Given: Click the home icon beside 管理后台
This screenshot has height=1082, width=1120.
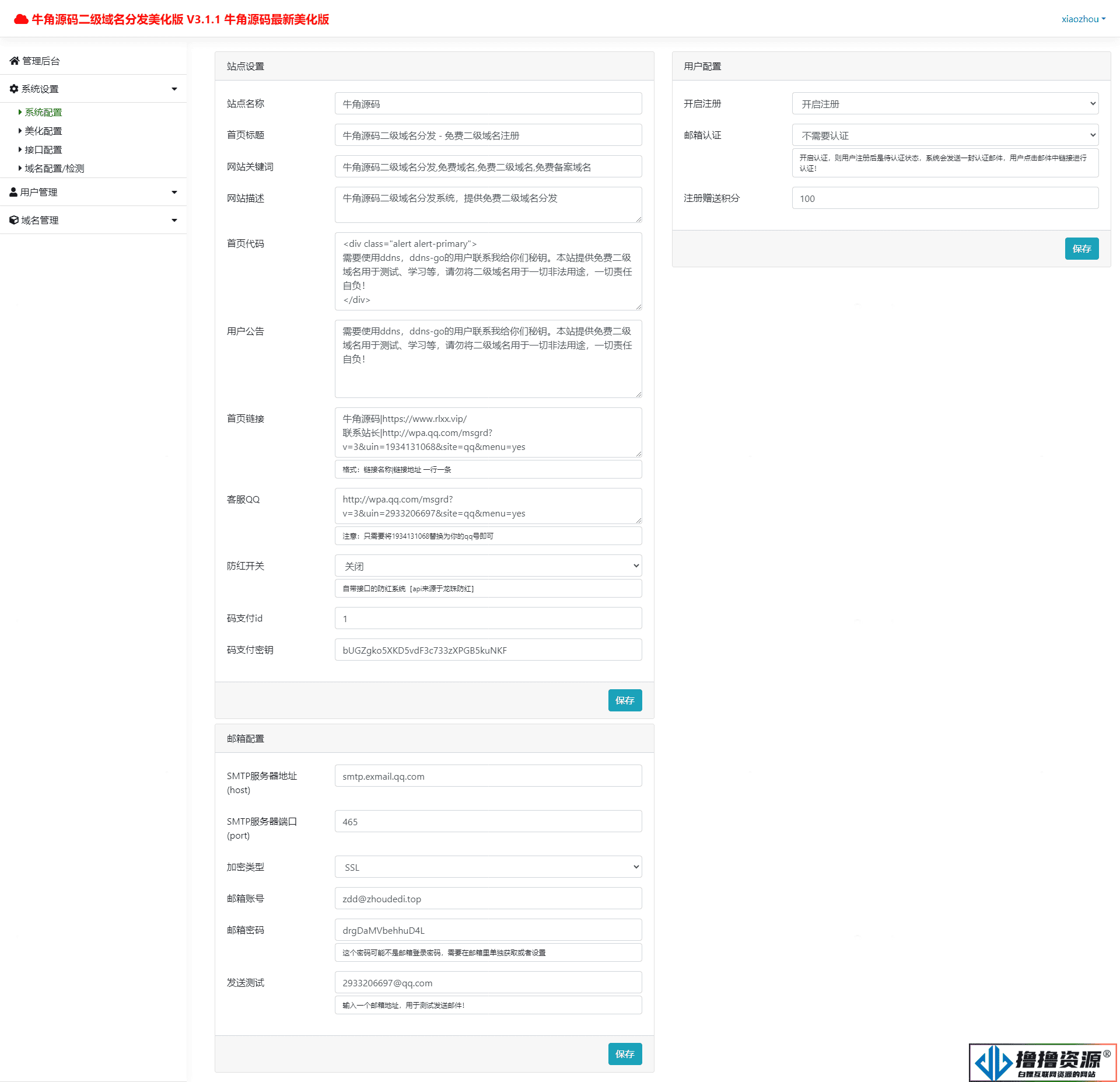Looking at the screenshot, I should [x=15, y=61].
